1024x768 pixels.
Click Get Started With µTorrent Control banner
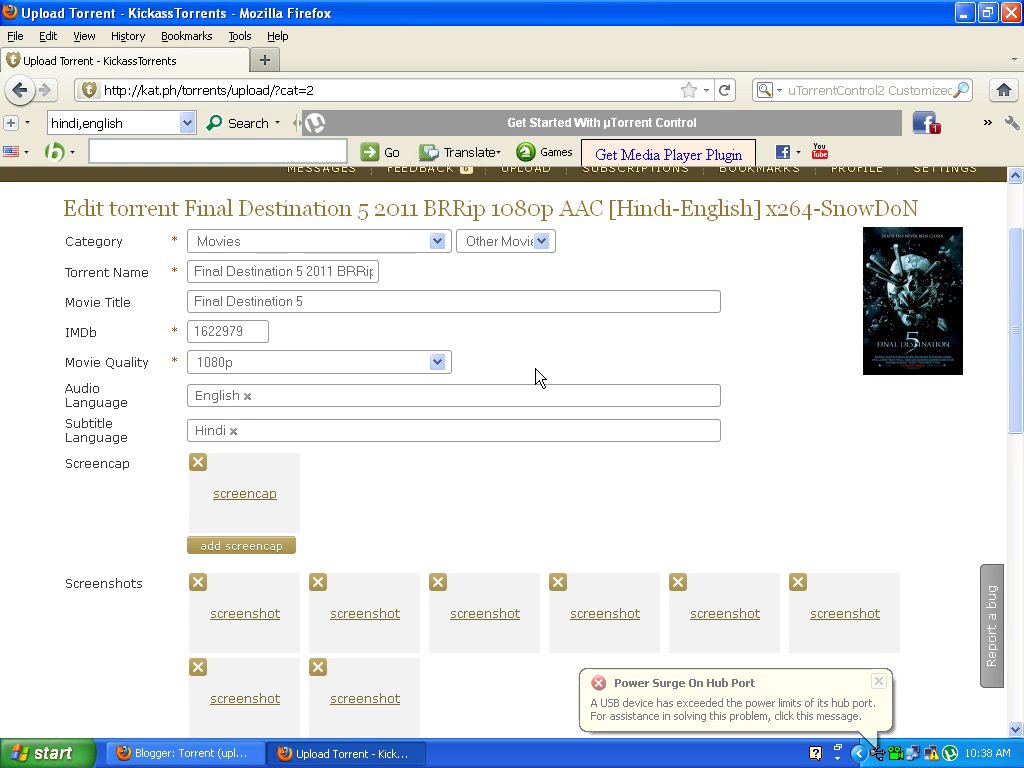601,123
